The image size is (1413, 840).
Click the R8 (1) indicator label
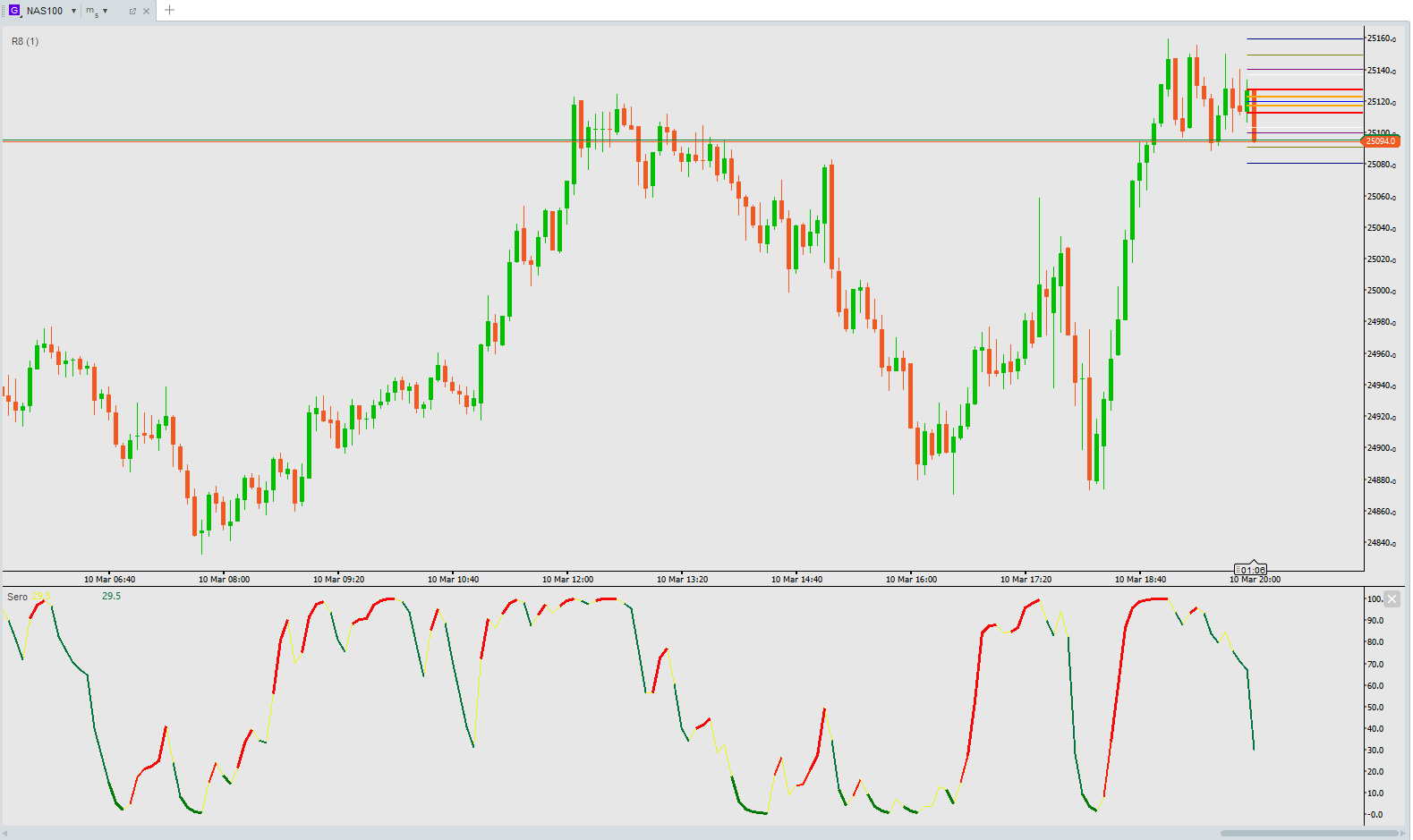click(25, 41)
